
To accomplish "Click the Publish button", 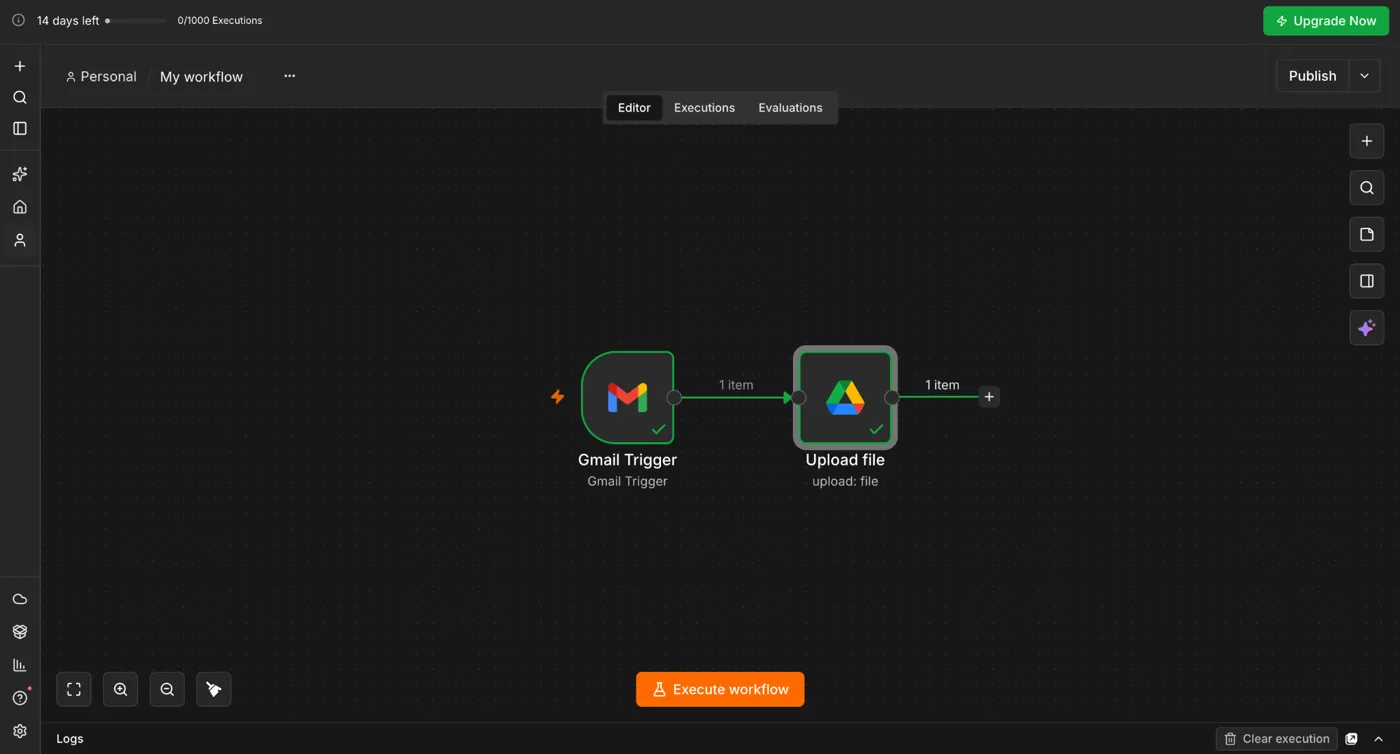I will (x=1312, y=76).
